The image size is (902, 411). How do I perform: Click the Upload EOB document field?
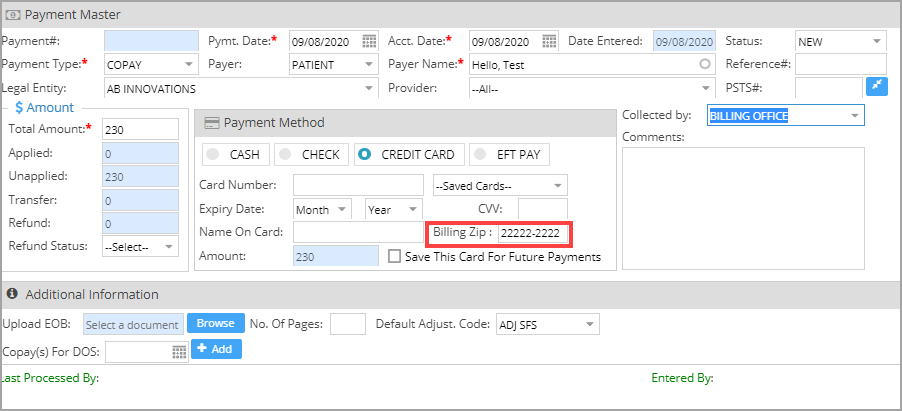[x=133, y=324]
